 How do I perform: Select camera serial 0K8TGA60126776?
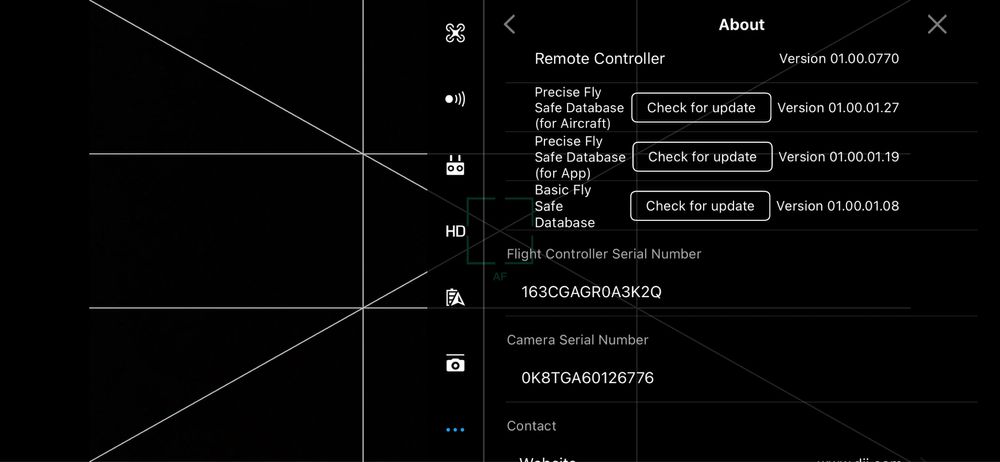pyautogui.click(x=587, y=378)
